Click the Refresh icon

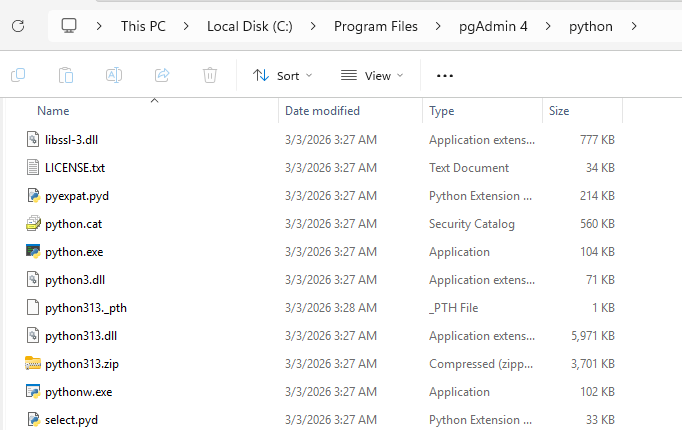pyautogui.click(x=18, y=26)
